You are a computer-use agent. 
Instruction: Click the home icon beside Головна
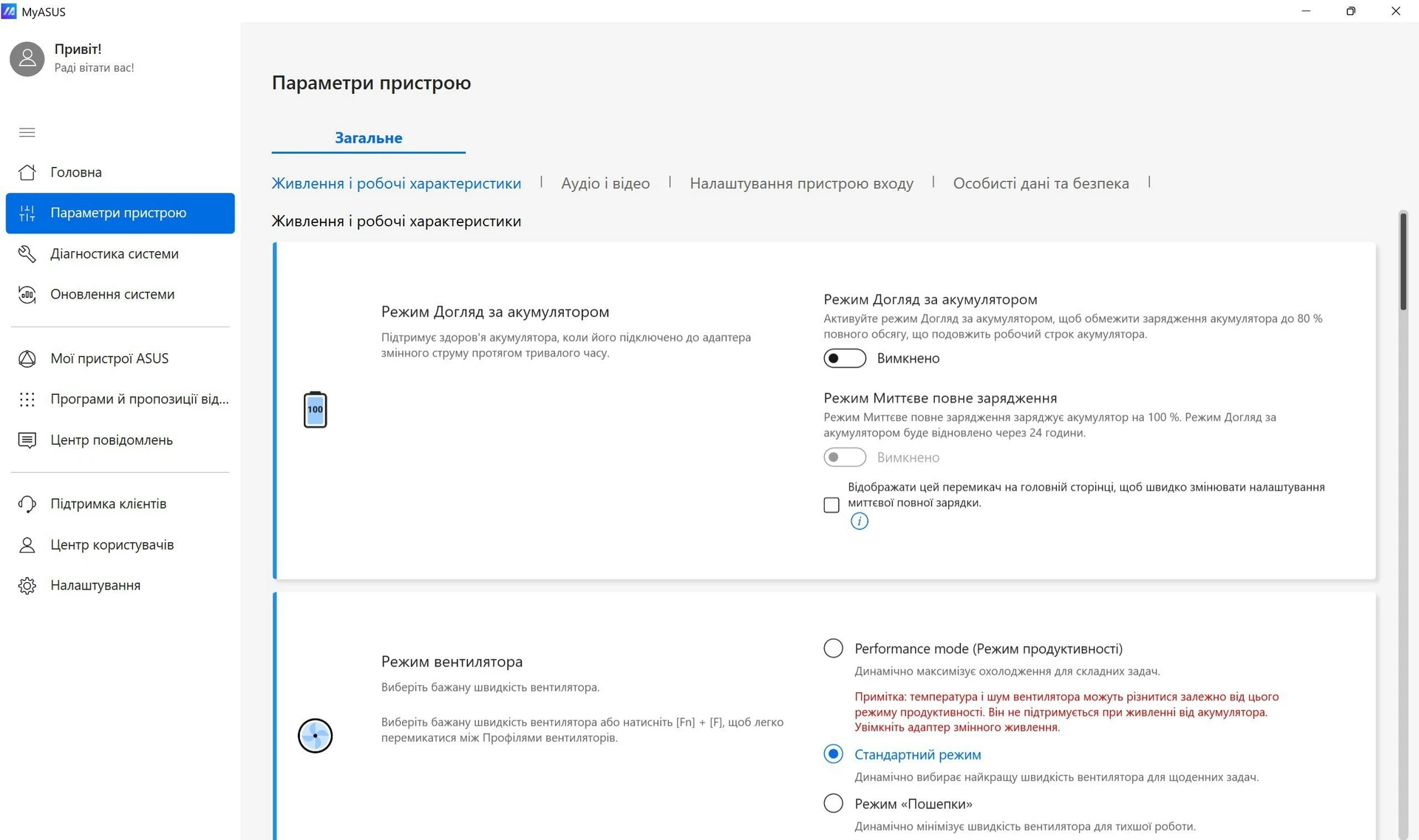pos(27,172)
